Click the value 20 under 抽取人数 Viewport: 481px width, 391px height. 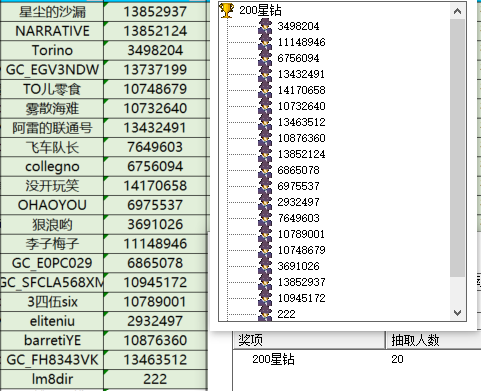pos(397,359)
